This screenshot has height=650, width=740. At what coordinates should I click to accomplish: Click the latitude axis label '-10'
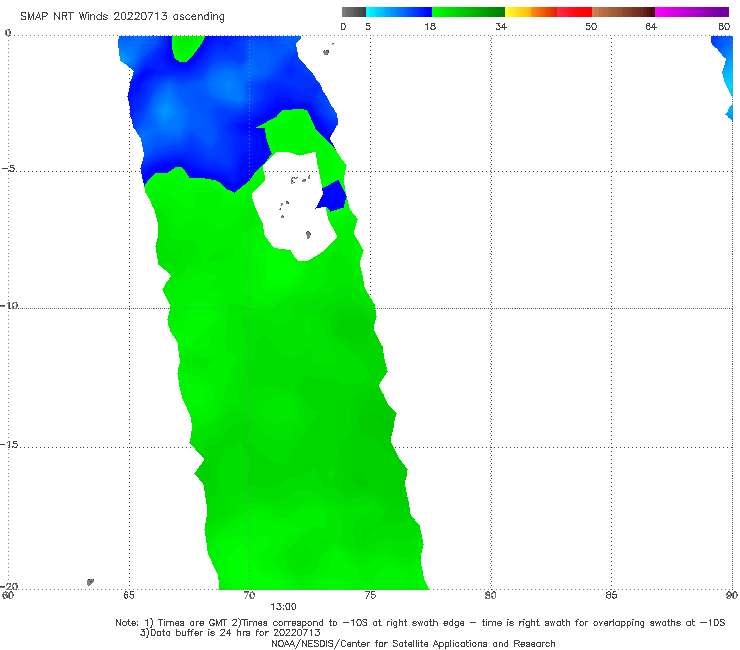(9, 305)
